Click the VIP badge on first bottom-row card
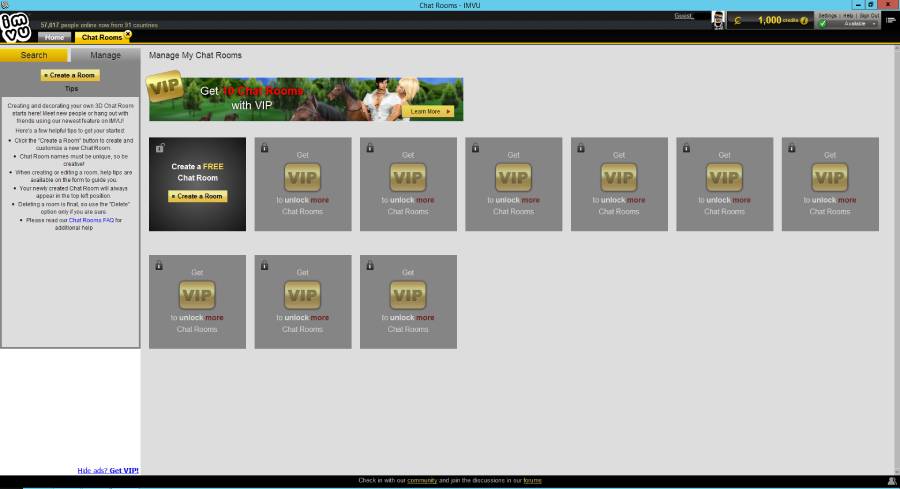 [x=197, y=295]
